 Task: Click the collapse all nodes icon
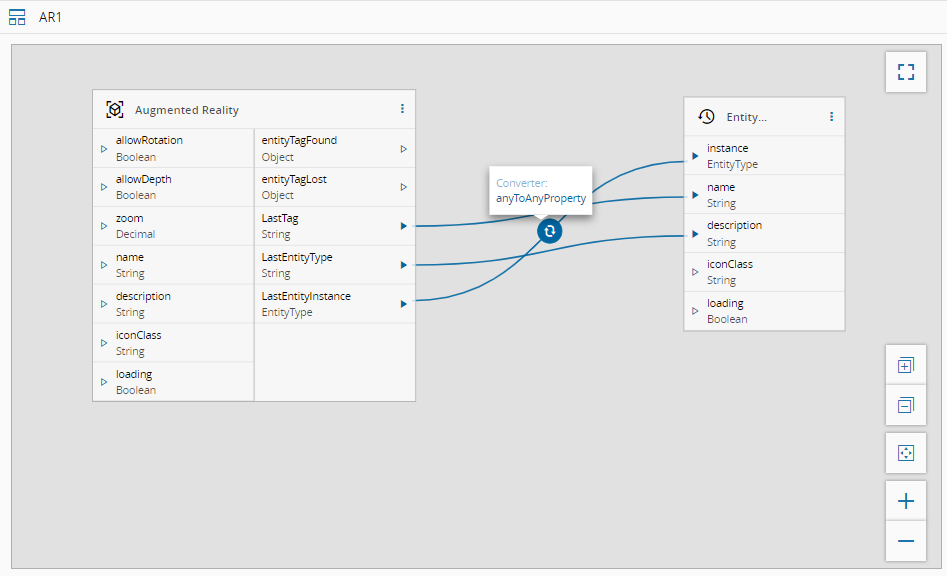click(x=905, y=405)
